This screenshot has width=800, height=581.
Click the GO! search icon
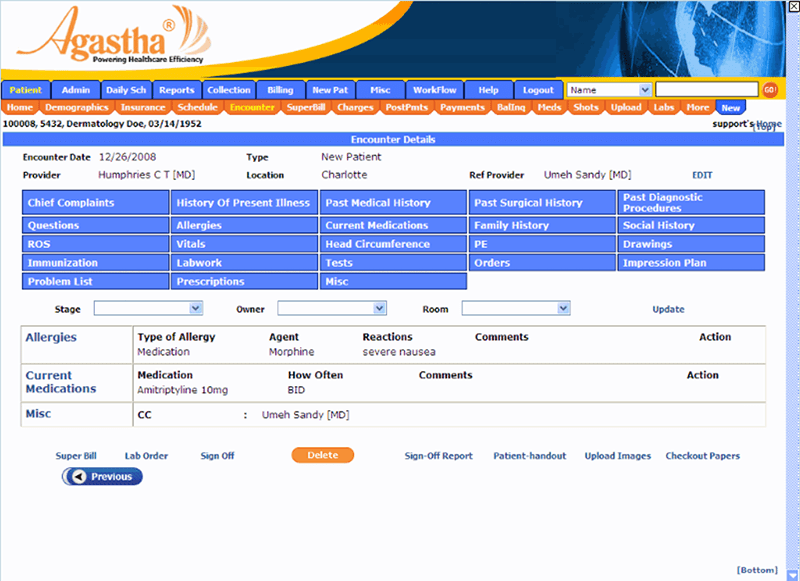point(768,89)
